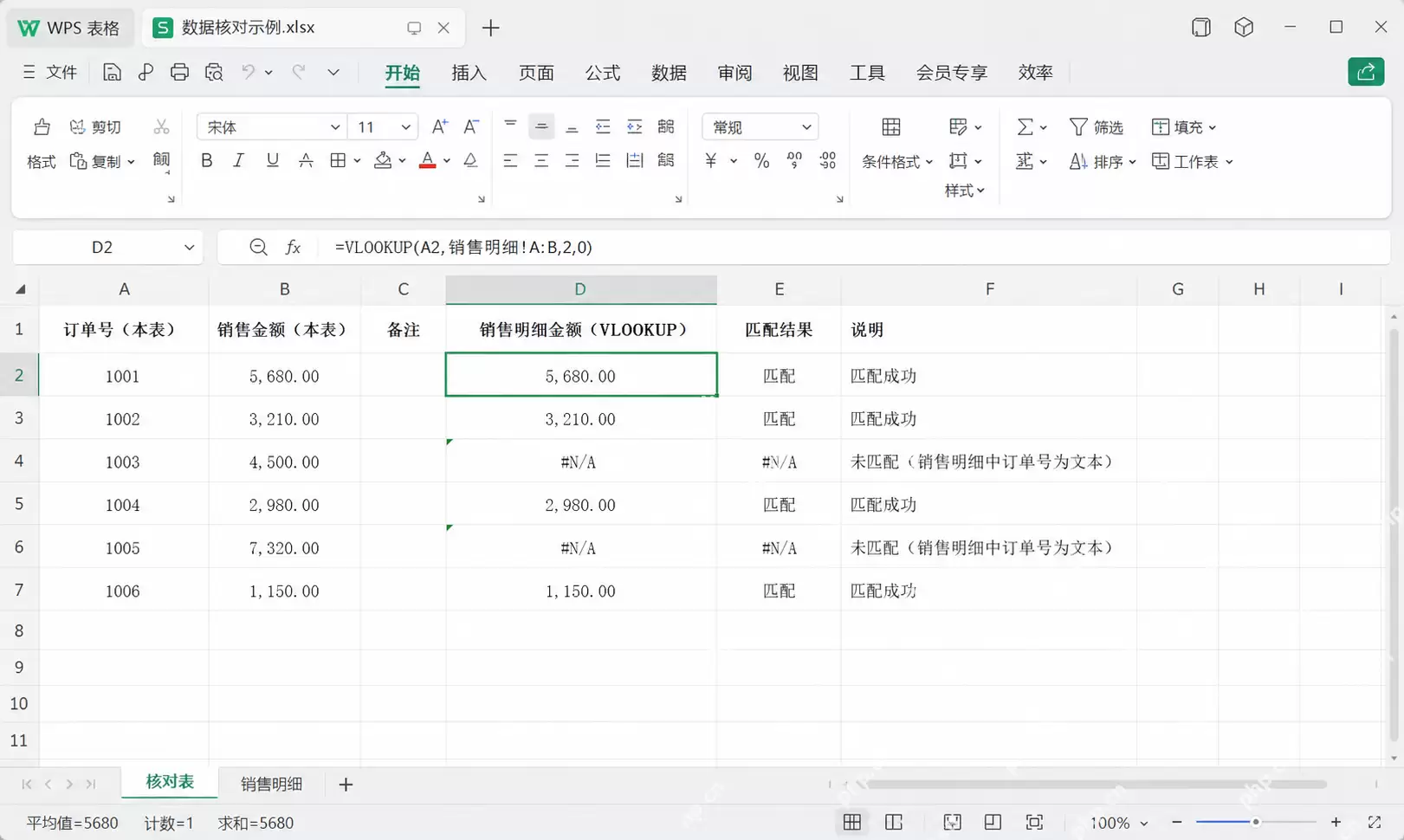Open the 销售明细 sheet tab
This screenshot has width=1404, height=840.
point(271,784)
